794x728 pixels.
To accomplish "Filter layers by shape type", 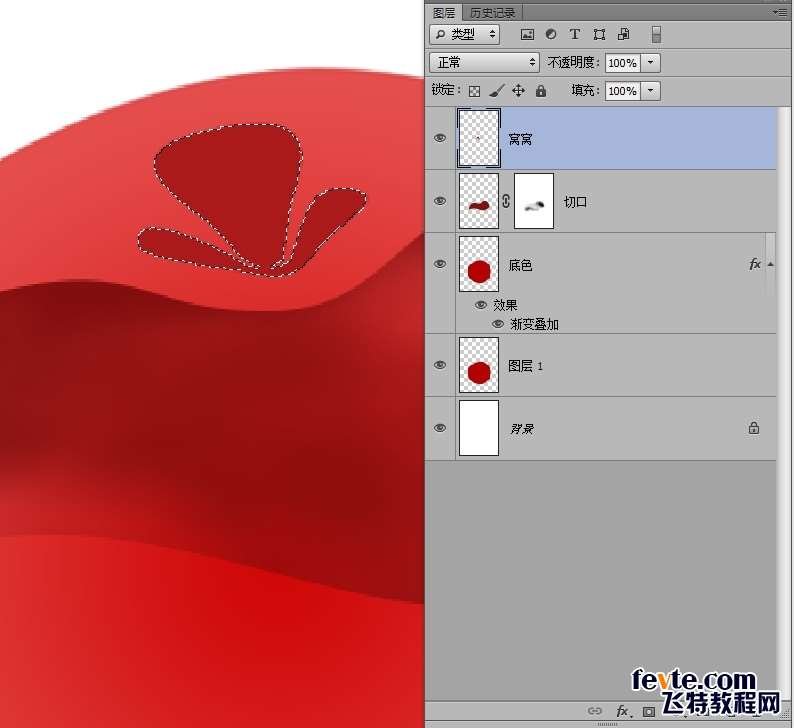I will 599,35.
